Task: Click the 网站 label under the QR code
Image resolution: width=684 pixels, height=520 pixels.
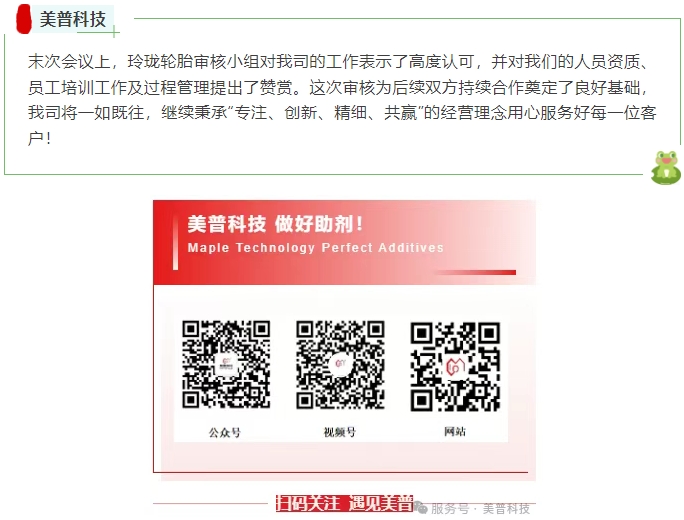Action: click(x=455, y=431)
